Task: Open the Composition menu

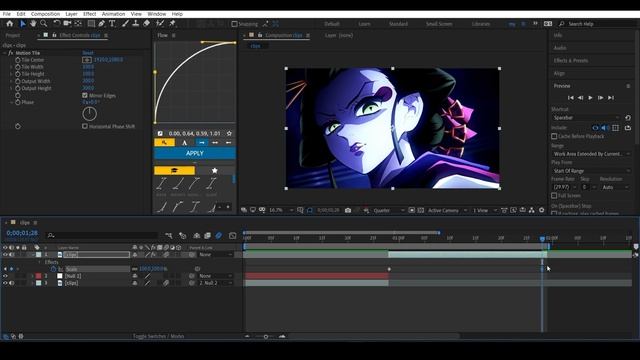Action: click(x=45, y=14)
